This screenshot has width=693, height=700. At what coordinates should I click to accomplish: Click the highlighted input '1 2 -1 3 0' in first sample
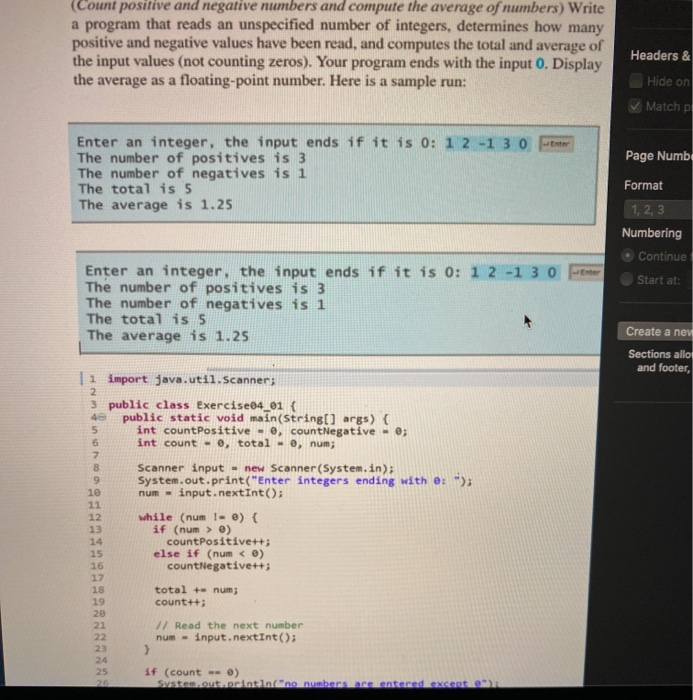487,144
